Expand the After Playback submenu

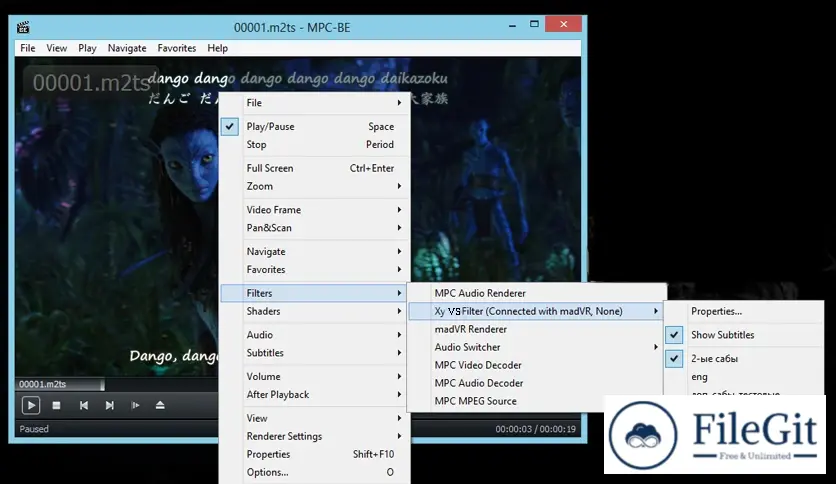pyautogui.click(x=315, y=394)
